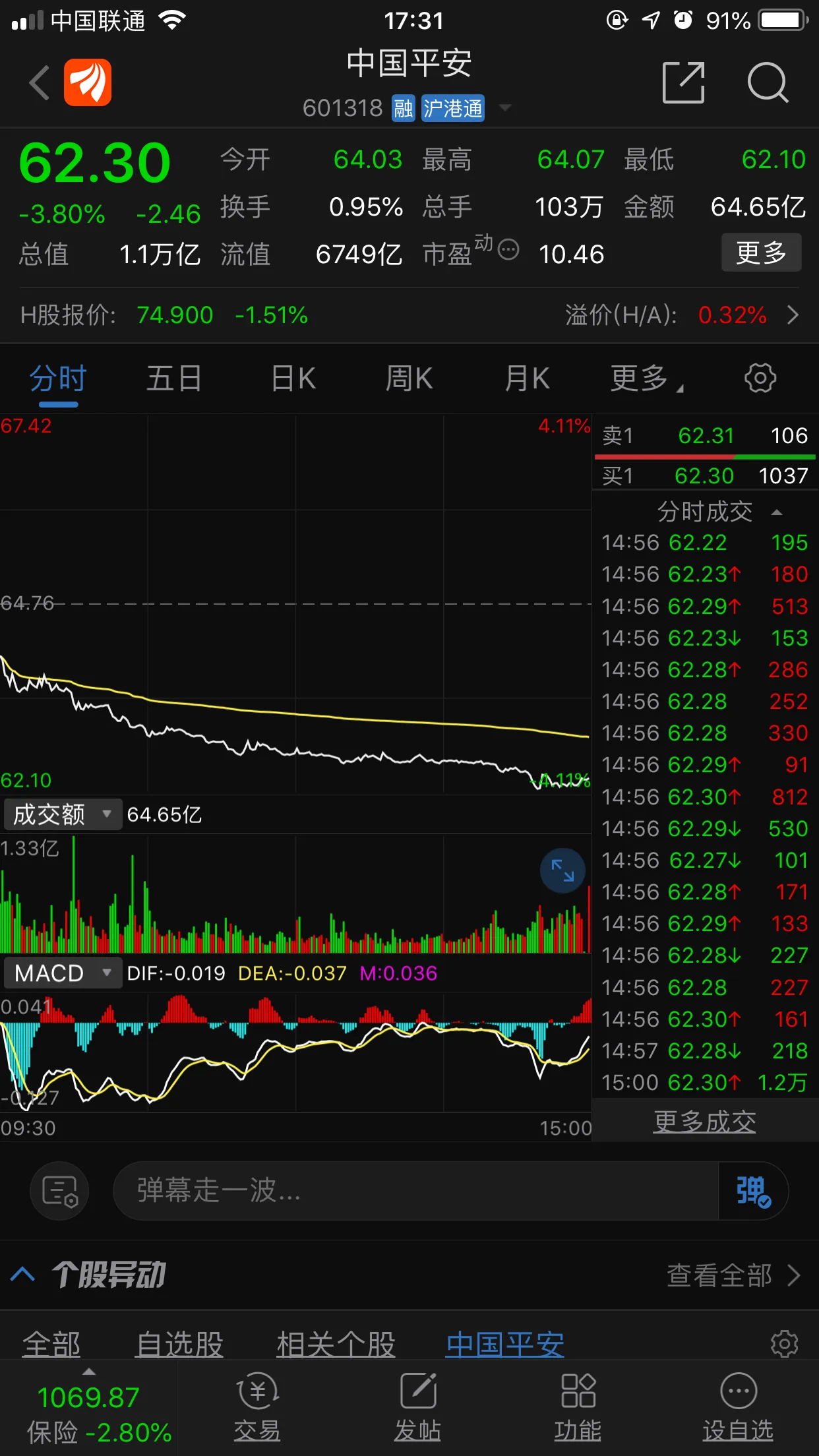Open 设自选 watchlist settings
This screenshot has height=1456, width=819.
(x=738, y=1408)
